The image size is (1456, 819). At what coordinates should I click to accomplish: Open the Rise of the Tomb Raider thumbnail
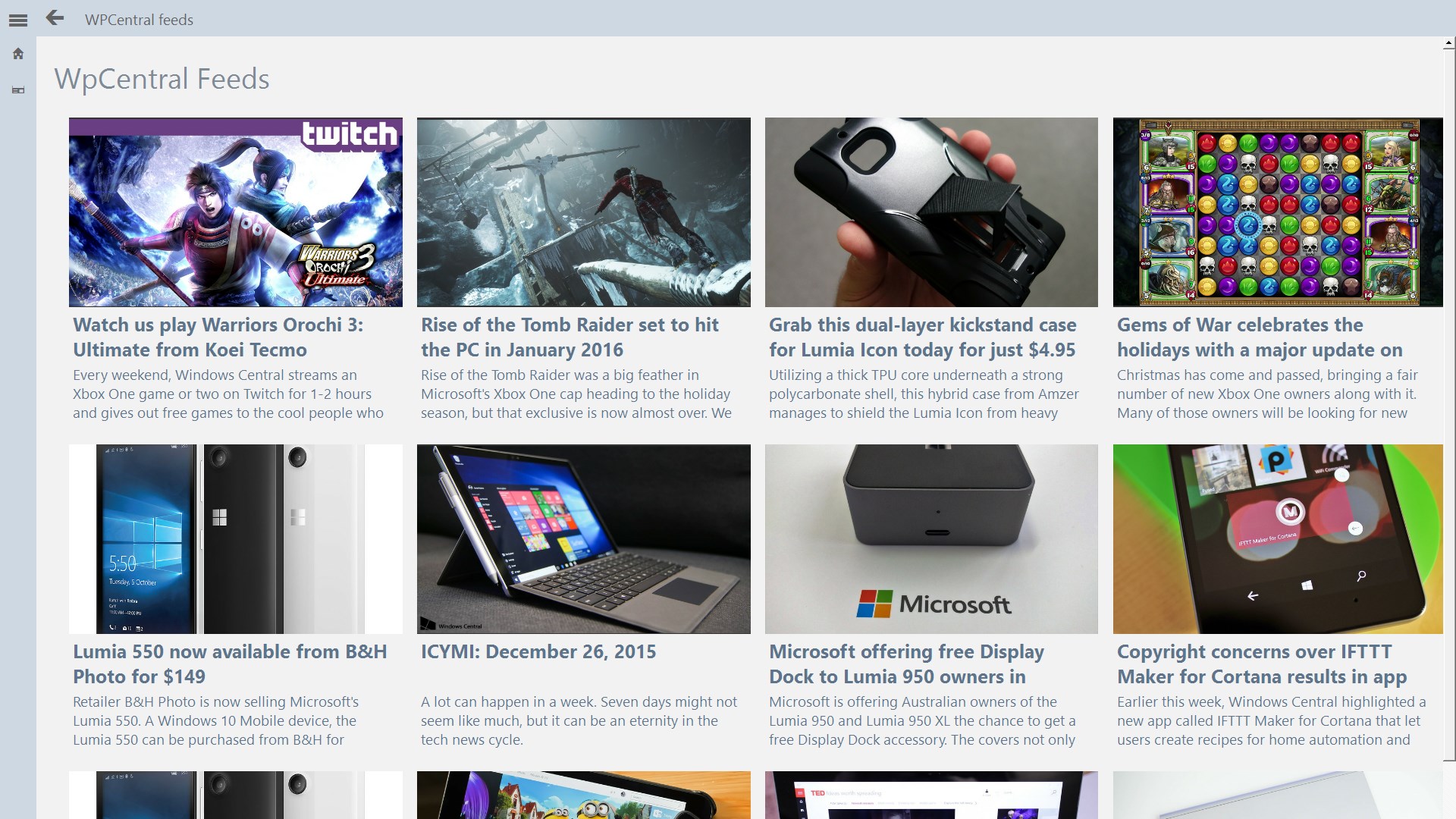coord(583,212)
